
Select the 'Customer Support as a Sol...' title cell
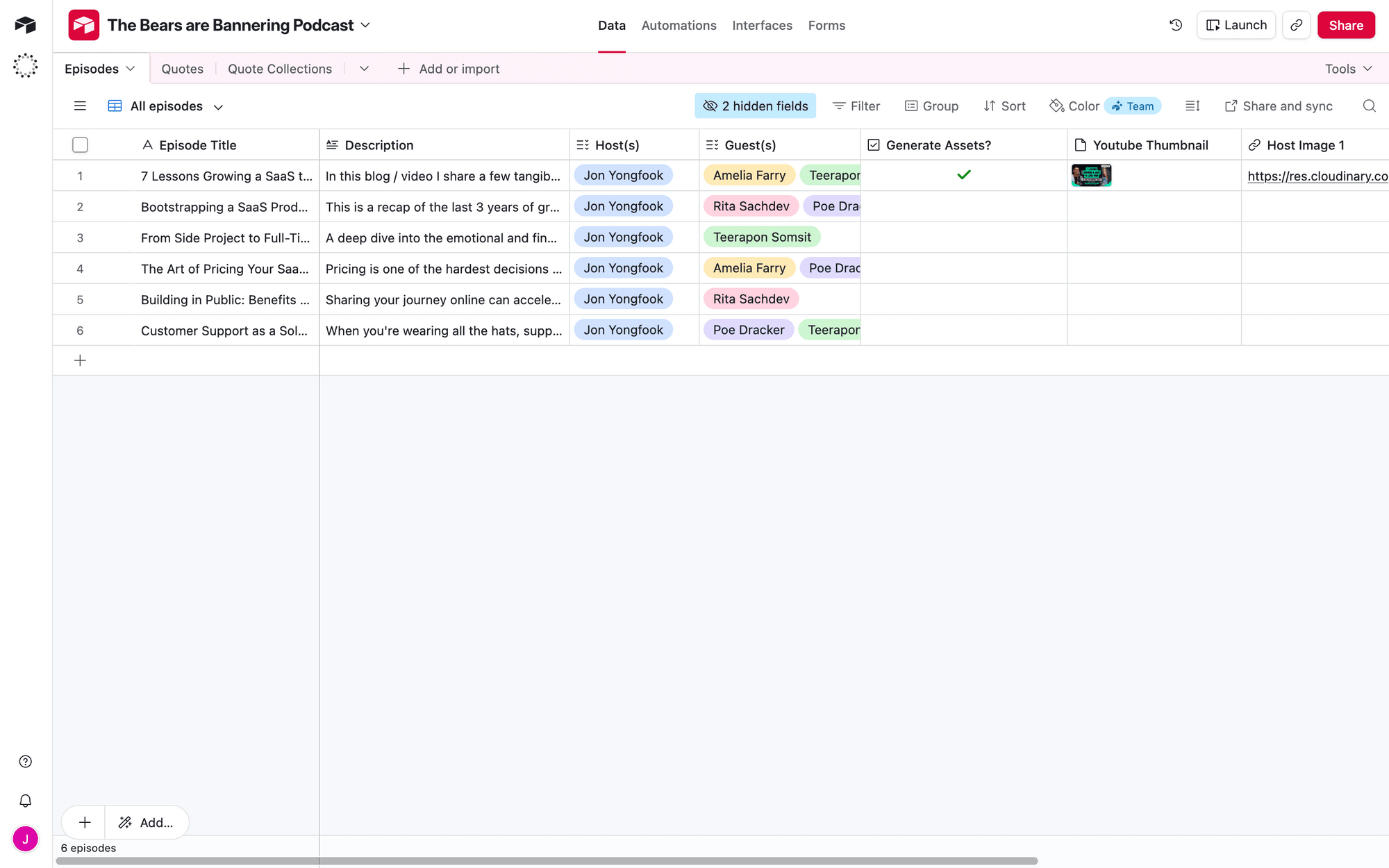click(x=227, y=331)
